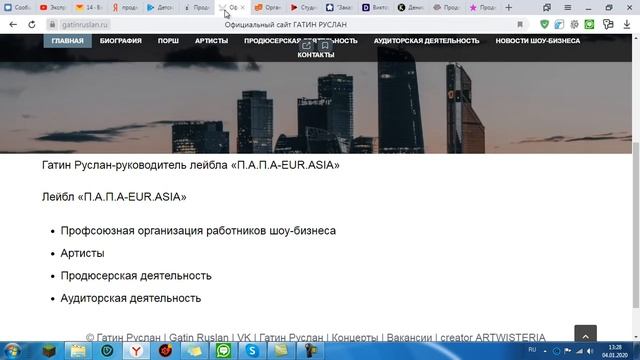Click 'Профсоюзная организация работников шоу-бизнеса' text
This screenshot has width=640, height=360.
[198, 231]
